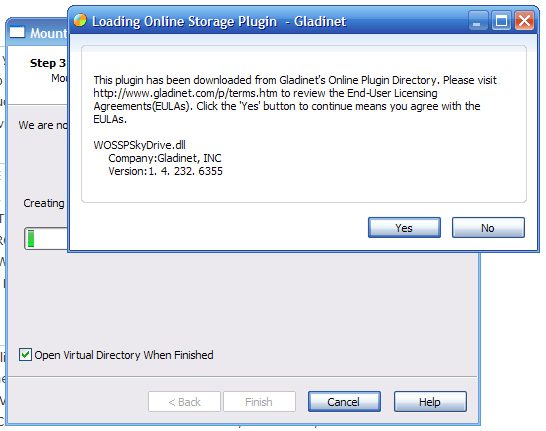Click Yes to accept the EULAs

(x=404, y=228)
